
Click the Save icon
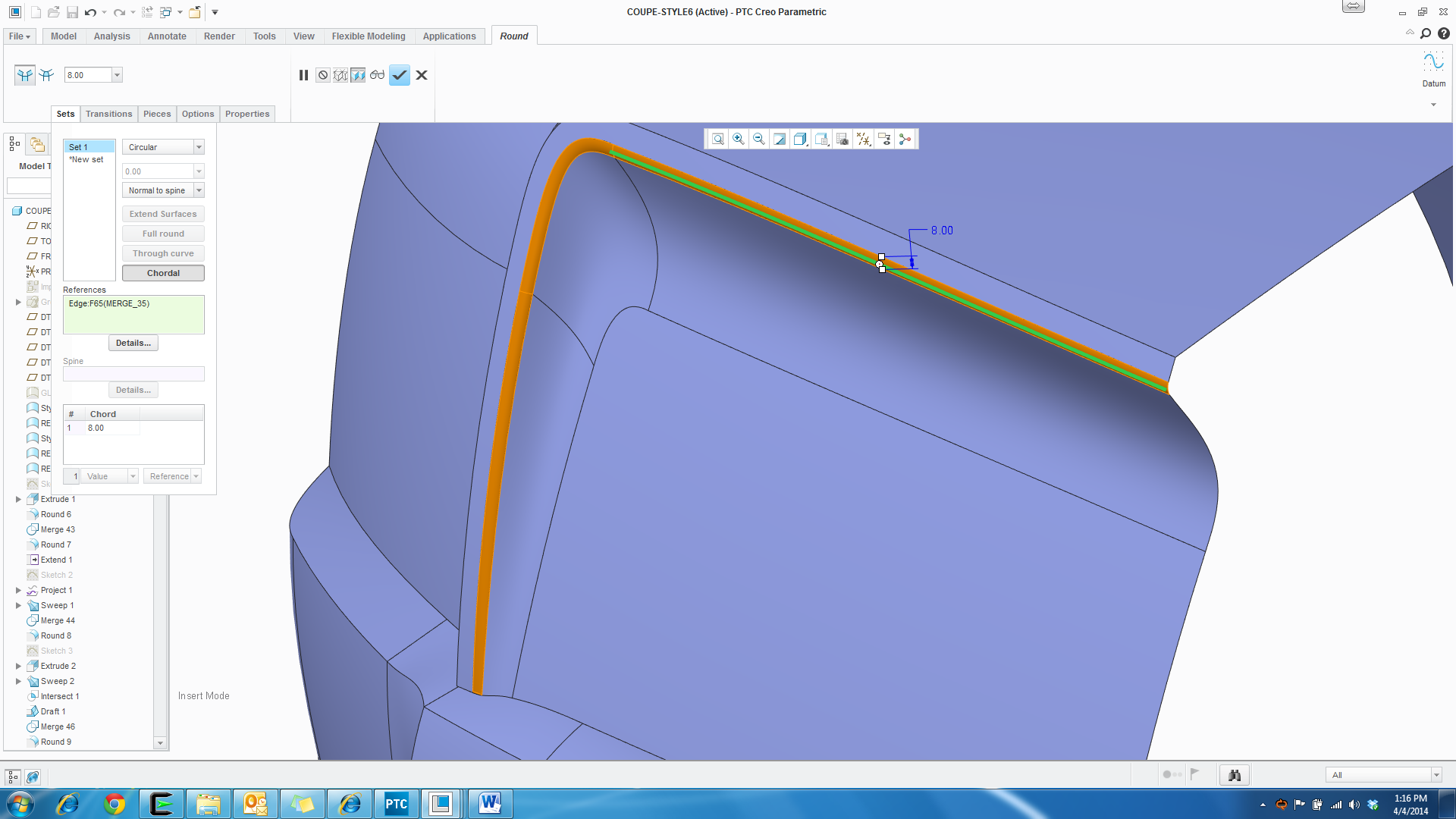(x=72, y=12)
